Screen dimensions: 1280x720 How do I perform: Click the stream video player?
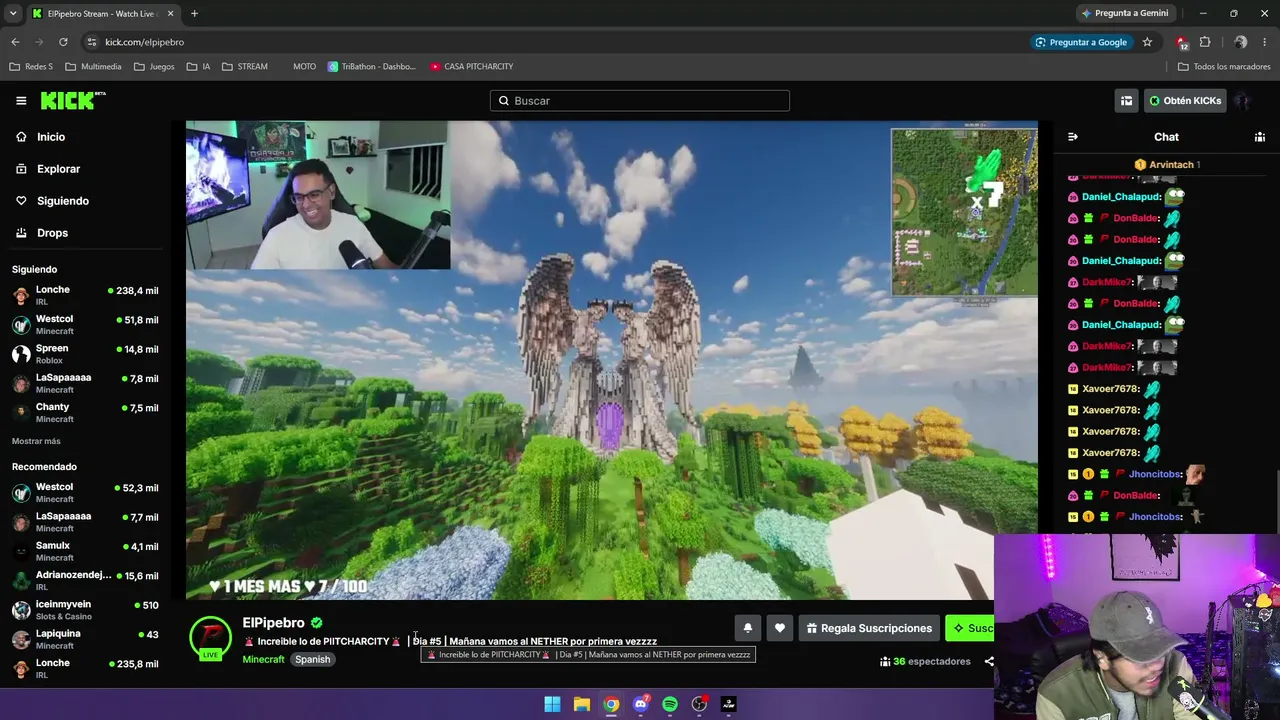[x=612, y=360]
